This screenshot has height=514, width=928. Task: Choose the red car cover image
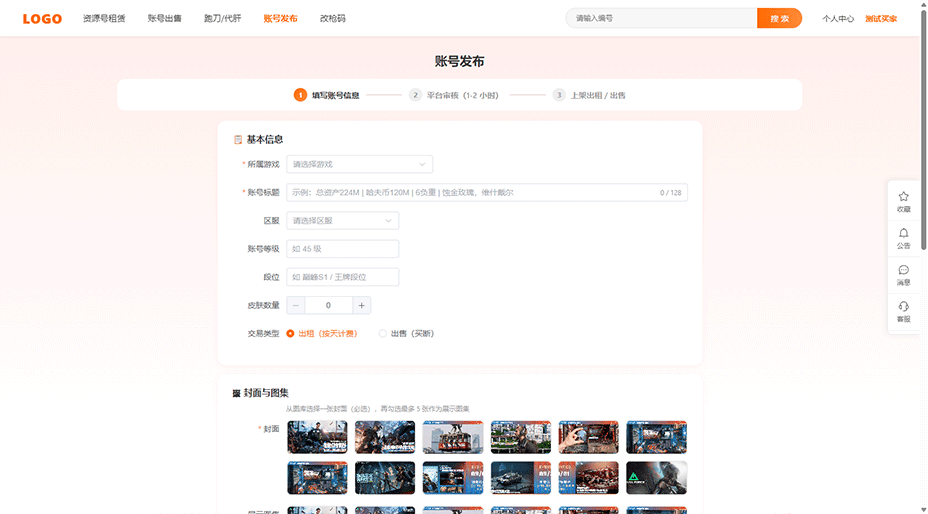(588, 478)
